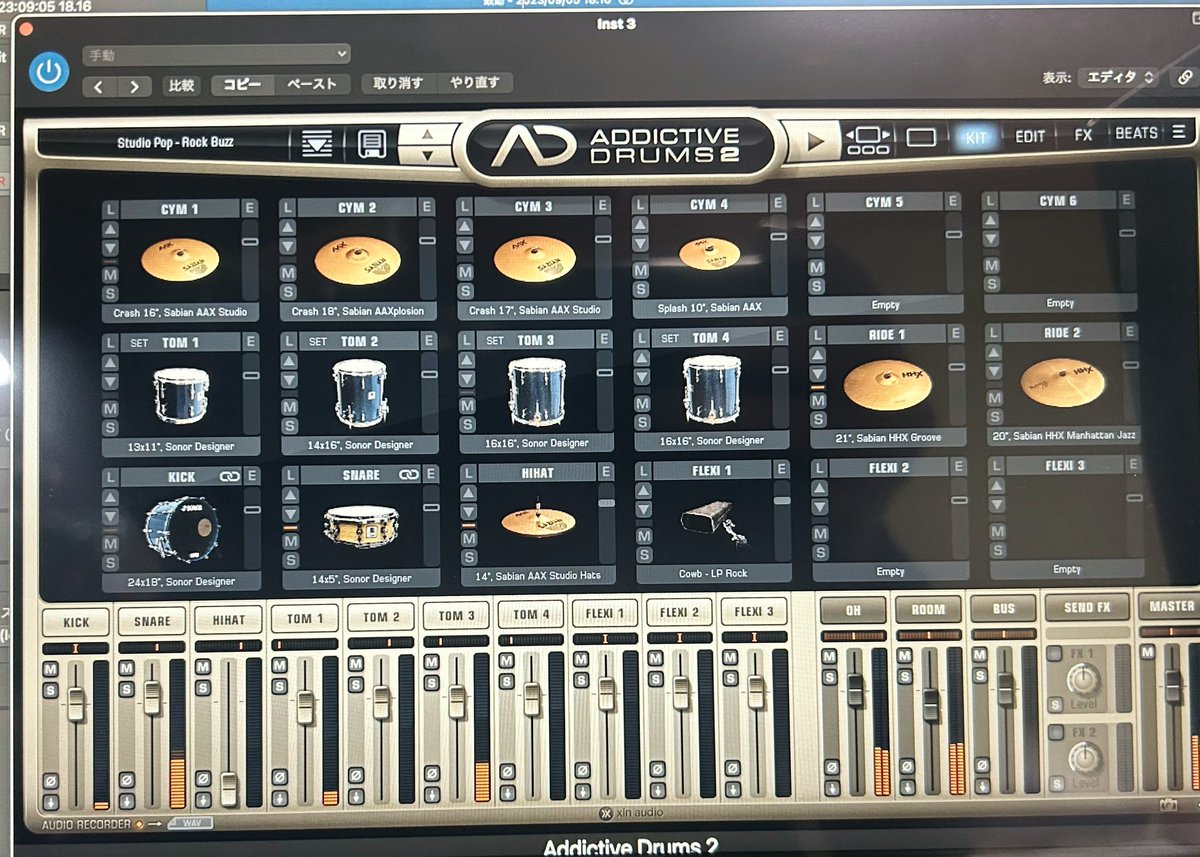Load a kitpiece into FLEXI 2 slot
This screenshot has width=1200, height=857.
[818, 468]
